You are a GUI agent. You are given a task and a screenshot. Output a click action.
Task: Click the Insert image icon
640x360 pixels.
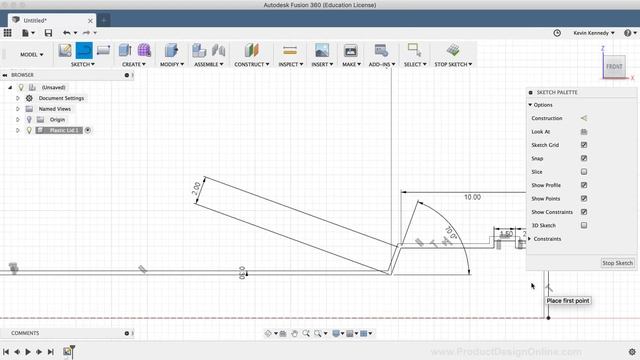point(322,50)
